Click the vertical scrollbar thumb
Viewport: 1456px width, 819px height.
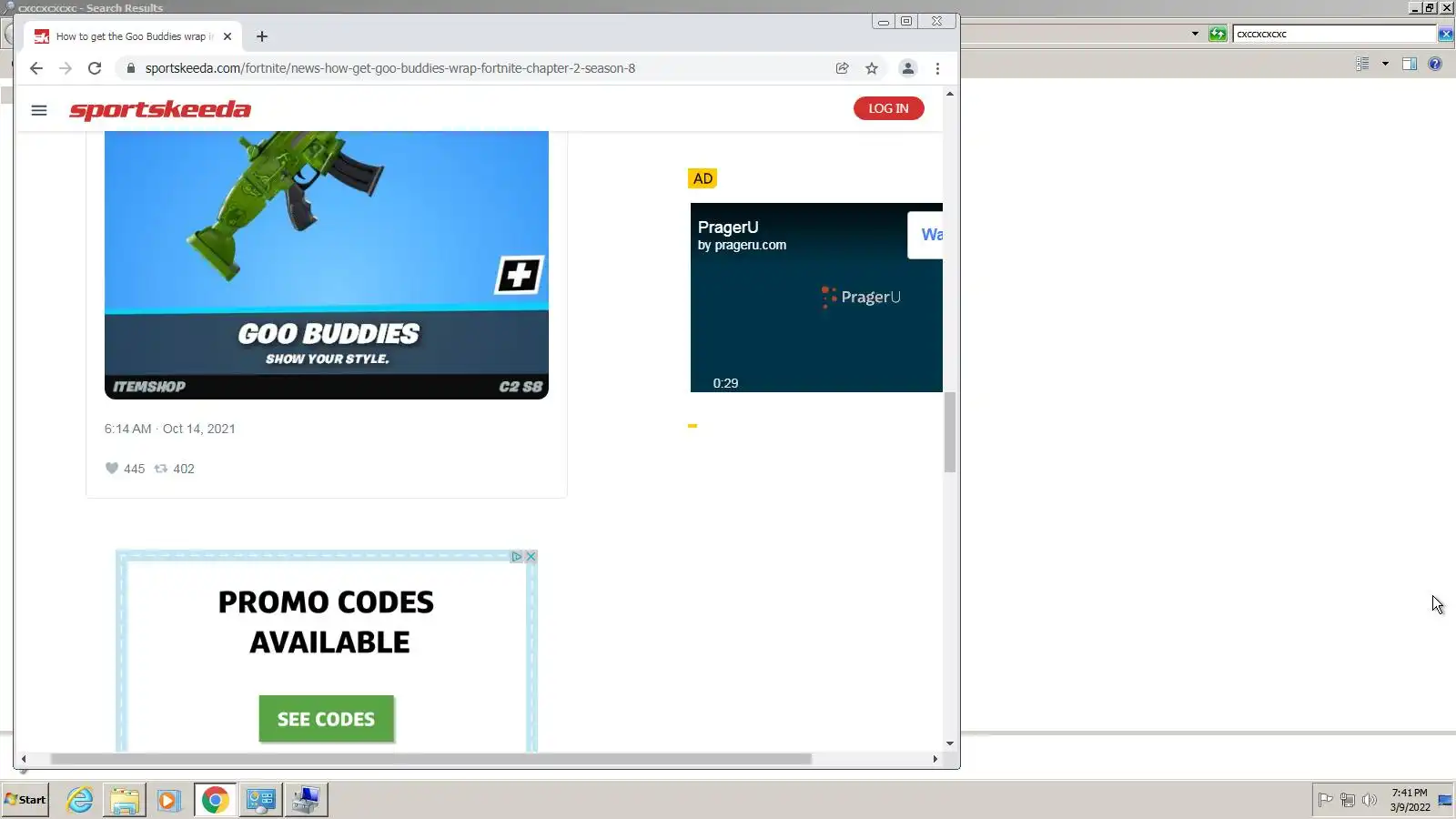(950, 432)
